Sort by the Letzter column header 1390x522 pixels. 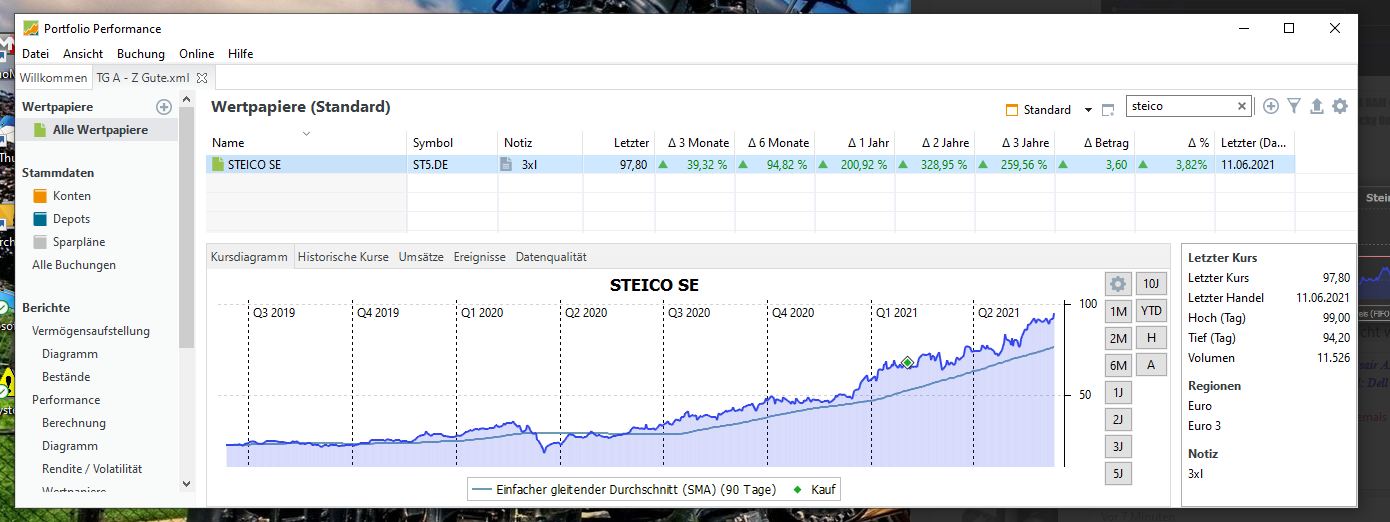pyautogui.click(x=618, y=143)
